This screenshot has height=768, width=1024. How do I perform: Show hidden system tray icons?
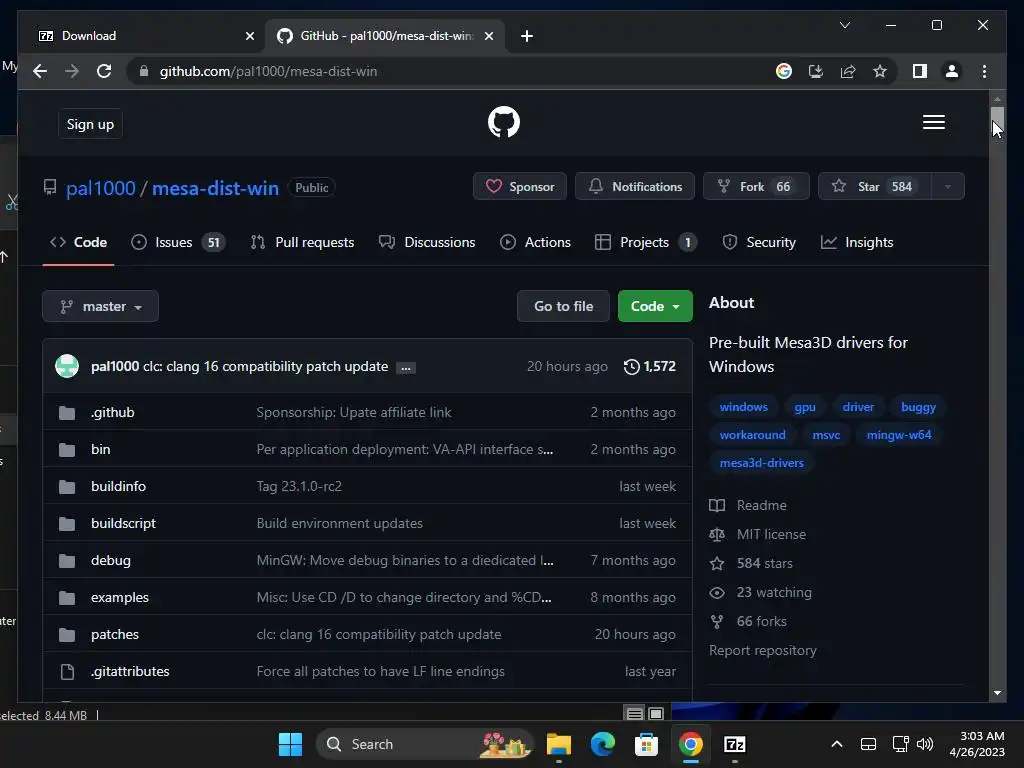coord(837,744)
